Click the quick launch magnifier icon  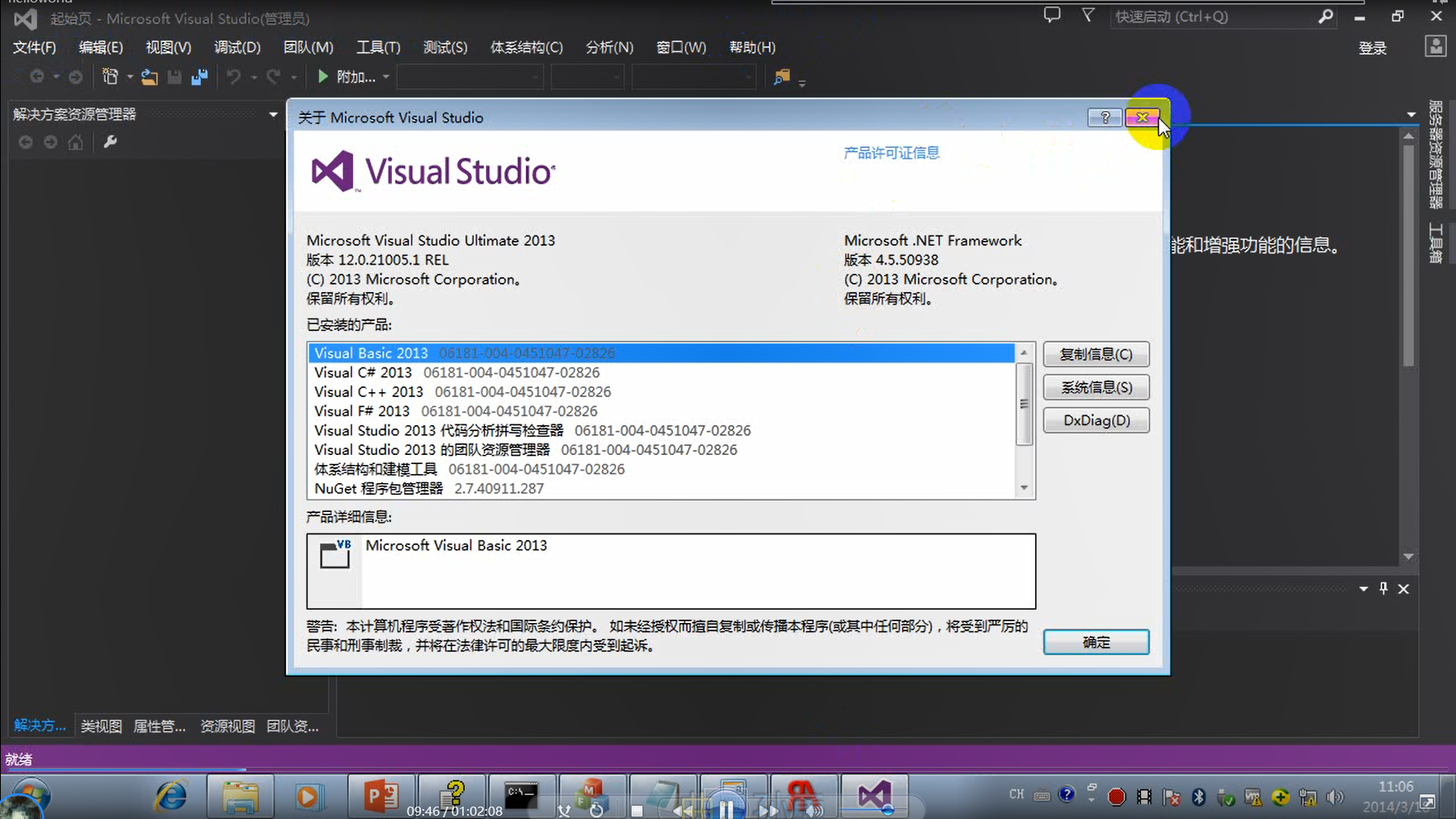(x=1325, y=17)
